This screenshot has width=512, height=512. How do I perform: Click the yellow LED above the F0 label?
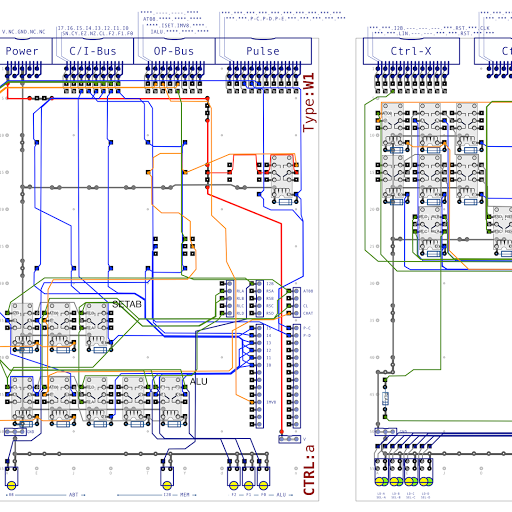263,485
